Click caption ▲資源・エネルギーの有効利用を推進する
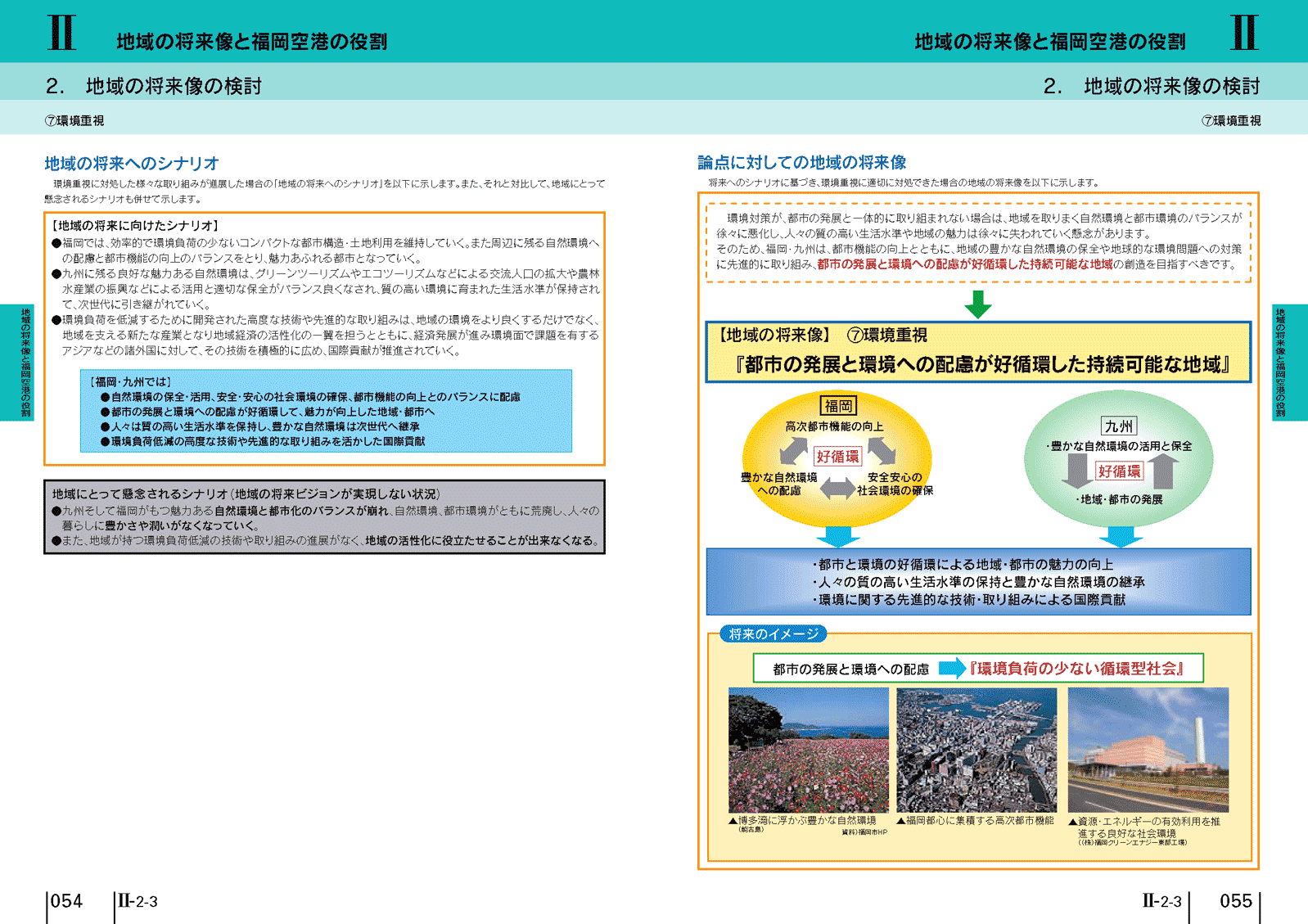Image resolution: width=1308 pixels, height=924 pixels. [x=1144, y=827]
